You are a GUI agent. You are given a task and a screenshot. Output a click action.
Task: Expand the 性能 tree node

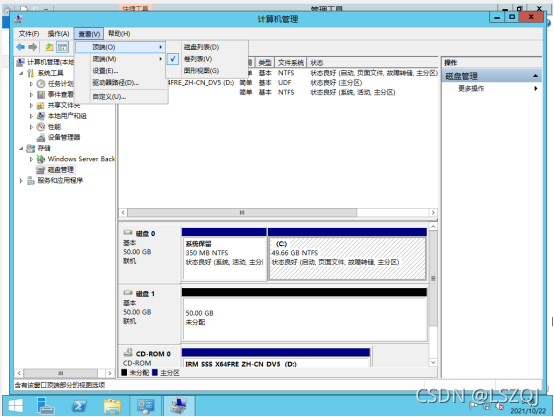point(31,127)
